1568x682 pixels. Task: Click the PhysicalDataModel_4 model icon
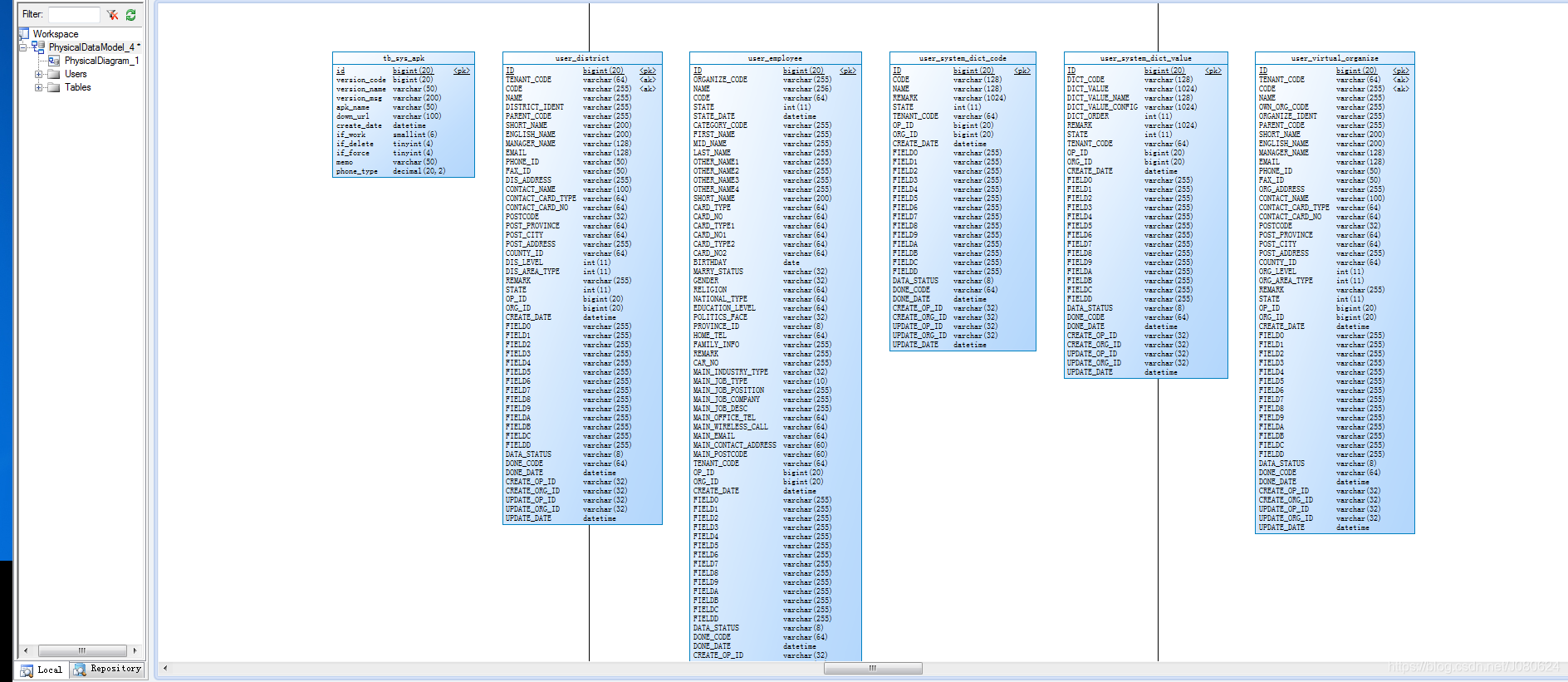point(38,47)
